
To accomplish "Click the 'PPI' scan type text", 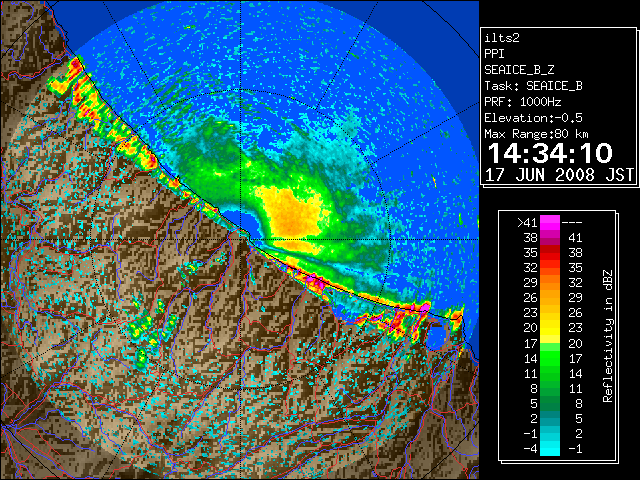I will click(494, 54).
